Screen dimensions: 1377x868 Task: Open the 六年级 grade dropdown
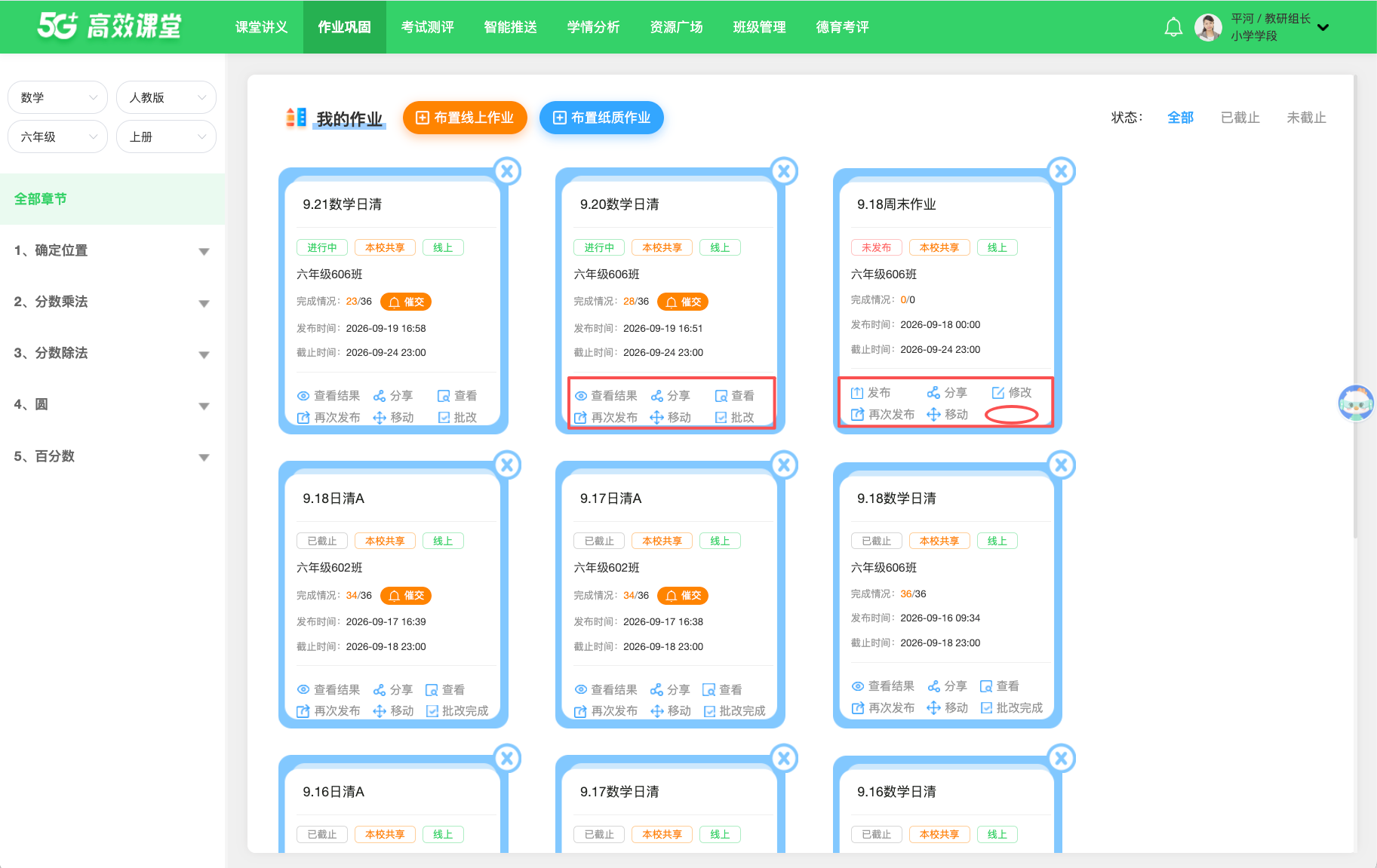(58, 136)
